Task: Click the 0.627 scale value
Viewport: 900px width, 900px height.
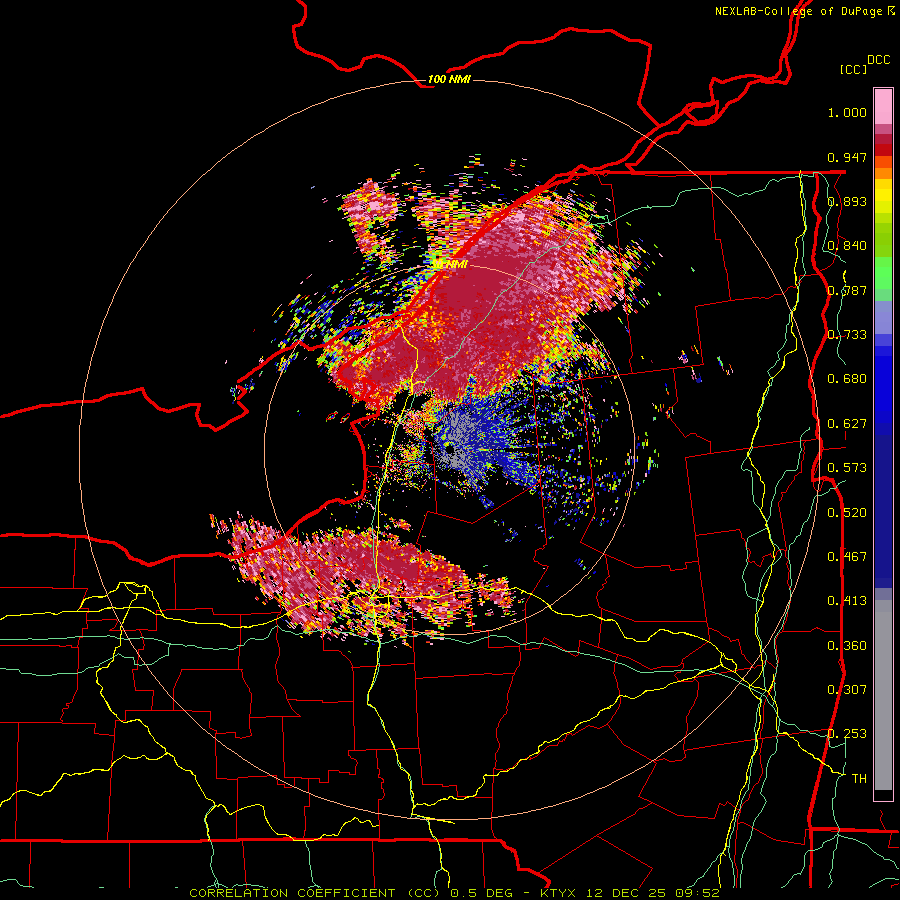Action: (847, 424)
